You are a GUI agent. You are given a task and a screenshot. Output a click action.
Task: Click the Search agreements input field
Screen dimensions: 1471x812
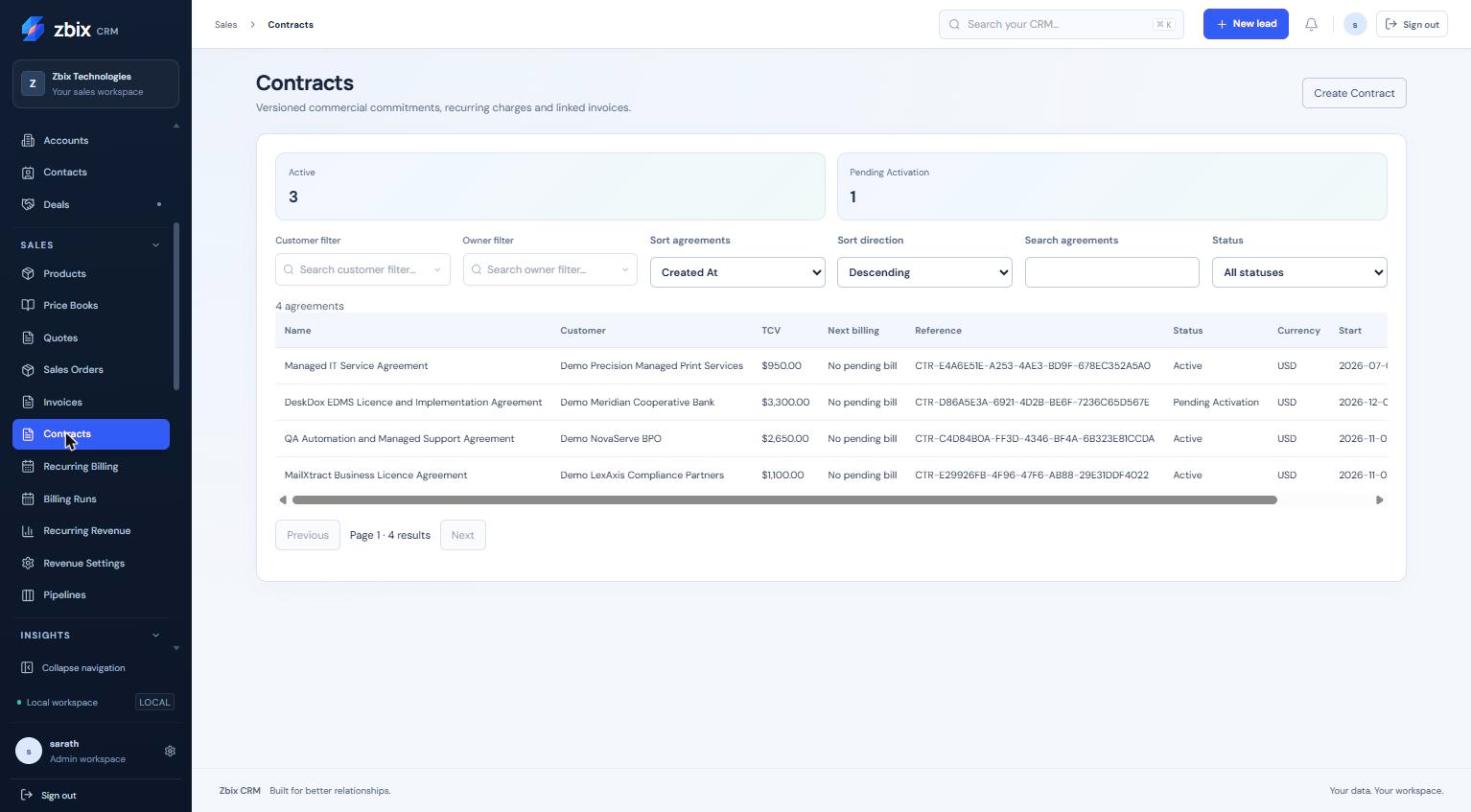point(1112,272)
